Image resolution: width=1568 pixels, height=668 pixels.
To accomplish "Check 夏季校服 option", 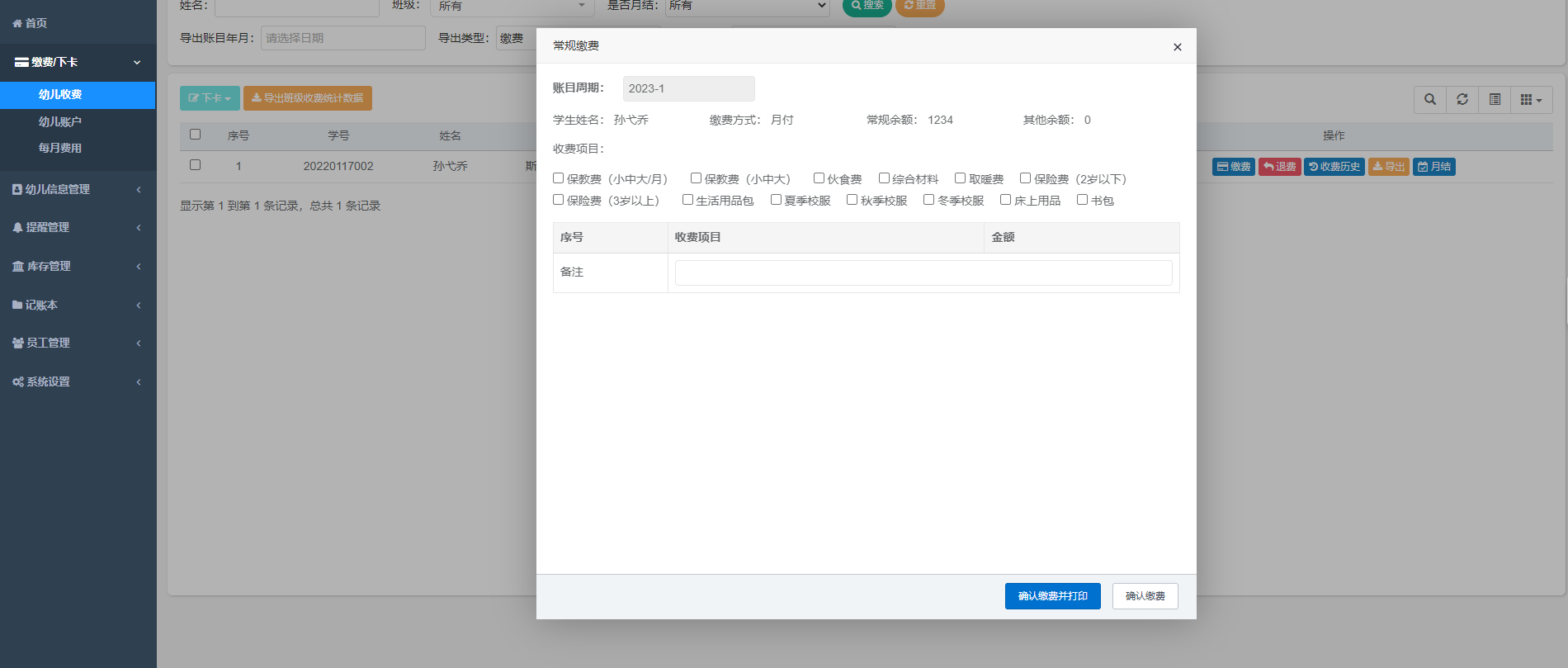I will [x=777, y=199].
